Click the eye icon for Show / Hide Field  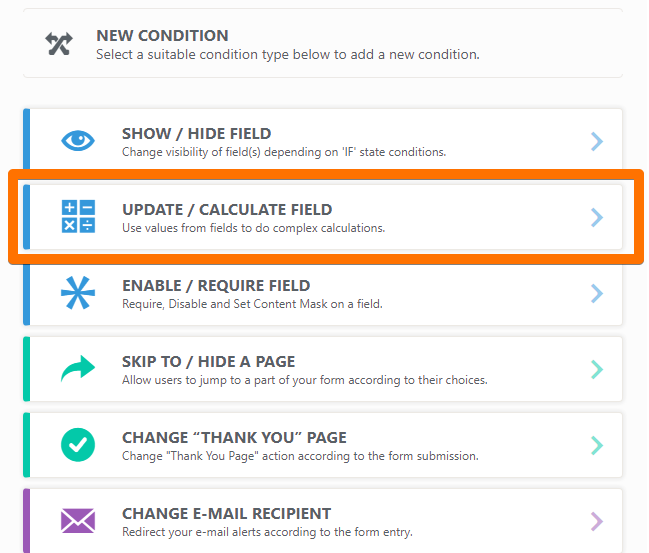[78, 142]
